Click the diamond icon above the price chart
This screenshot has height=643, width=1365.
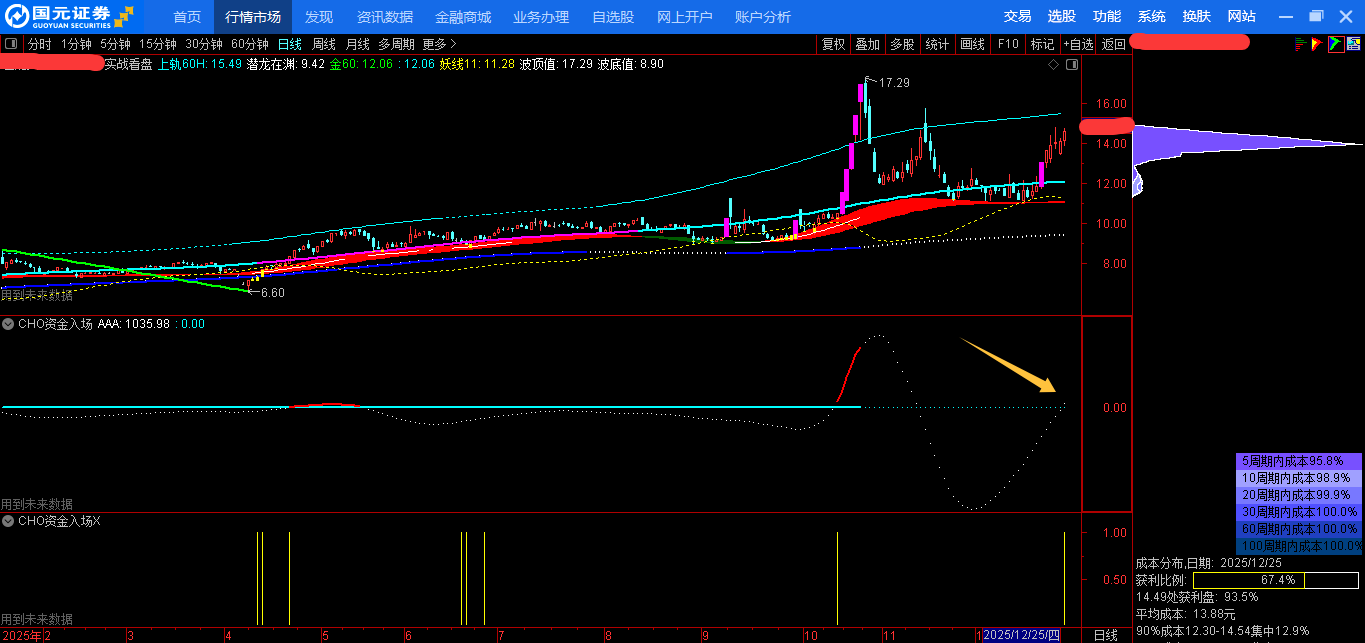tap(1053, 64)
